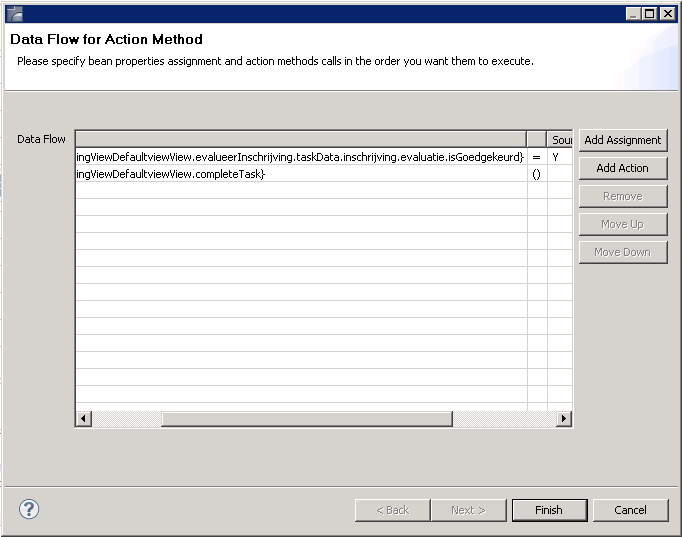
Task: Click the dialog's title bar window icon
Action: coord(15,14)
